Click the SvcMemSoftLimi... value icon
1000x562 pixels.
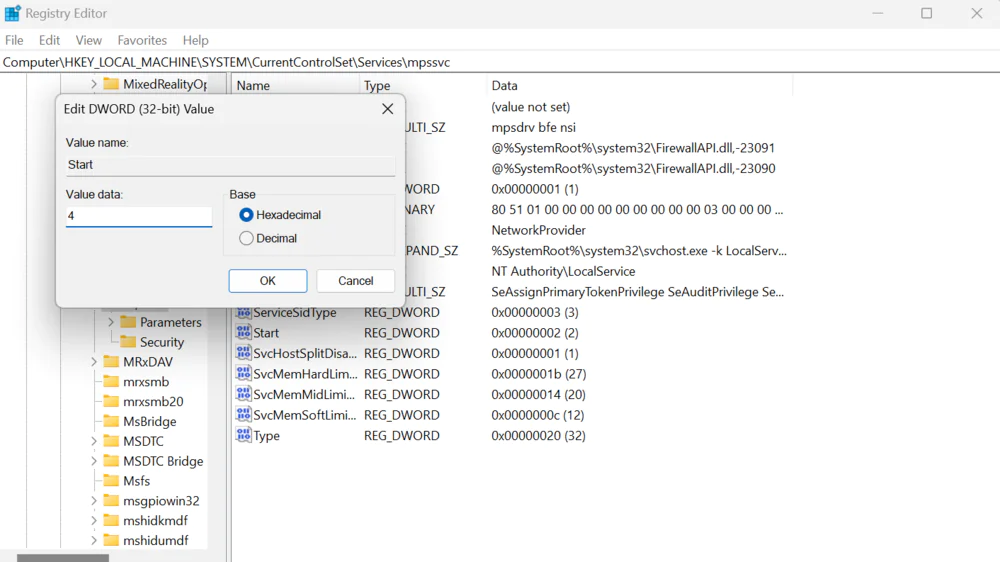243,415
